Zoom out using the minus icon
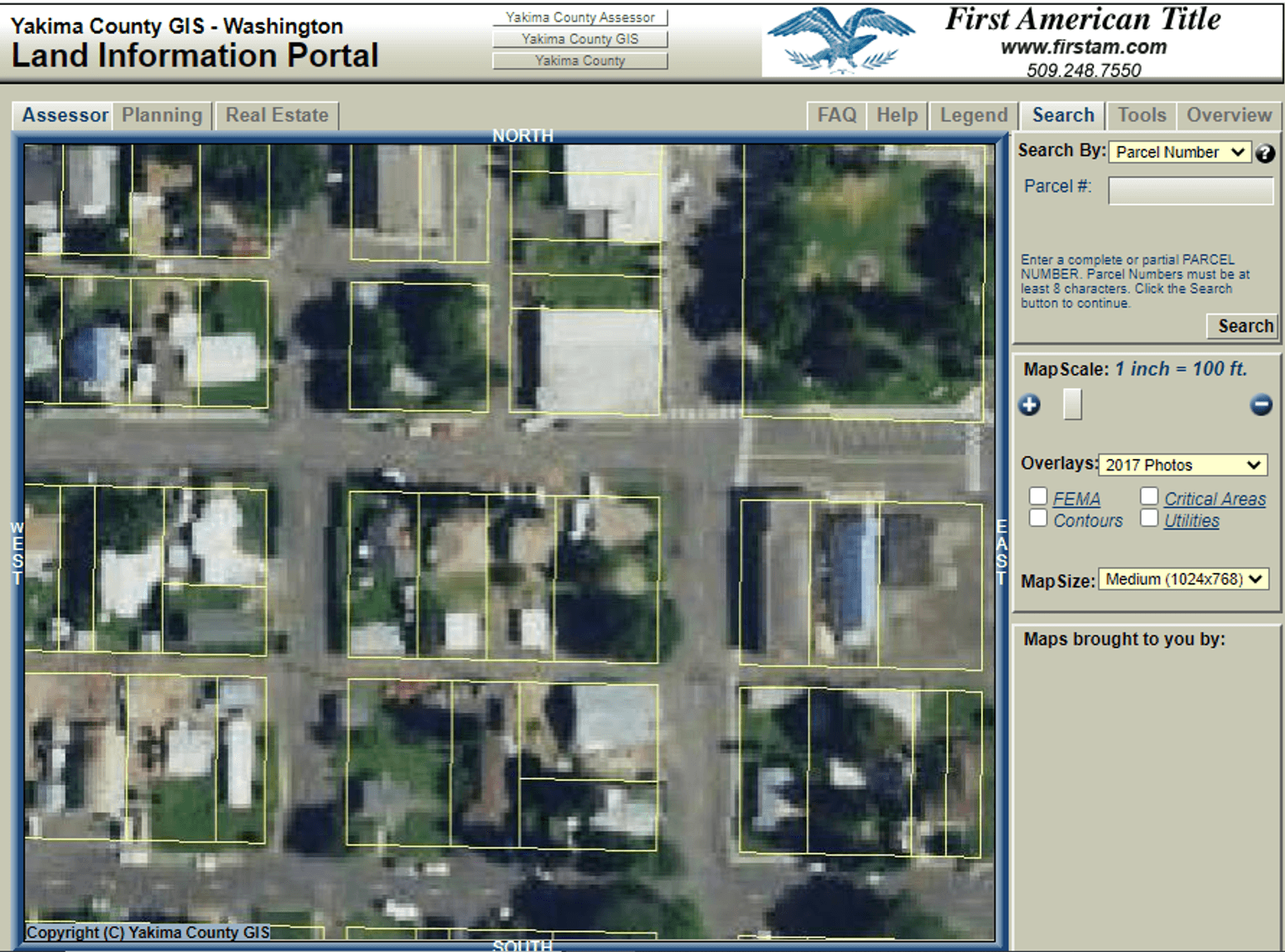 coord(1261,405)
